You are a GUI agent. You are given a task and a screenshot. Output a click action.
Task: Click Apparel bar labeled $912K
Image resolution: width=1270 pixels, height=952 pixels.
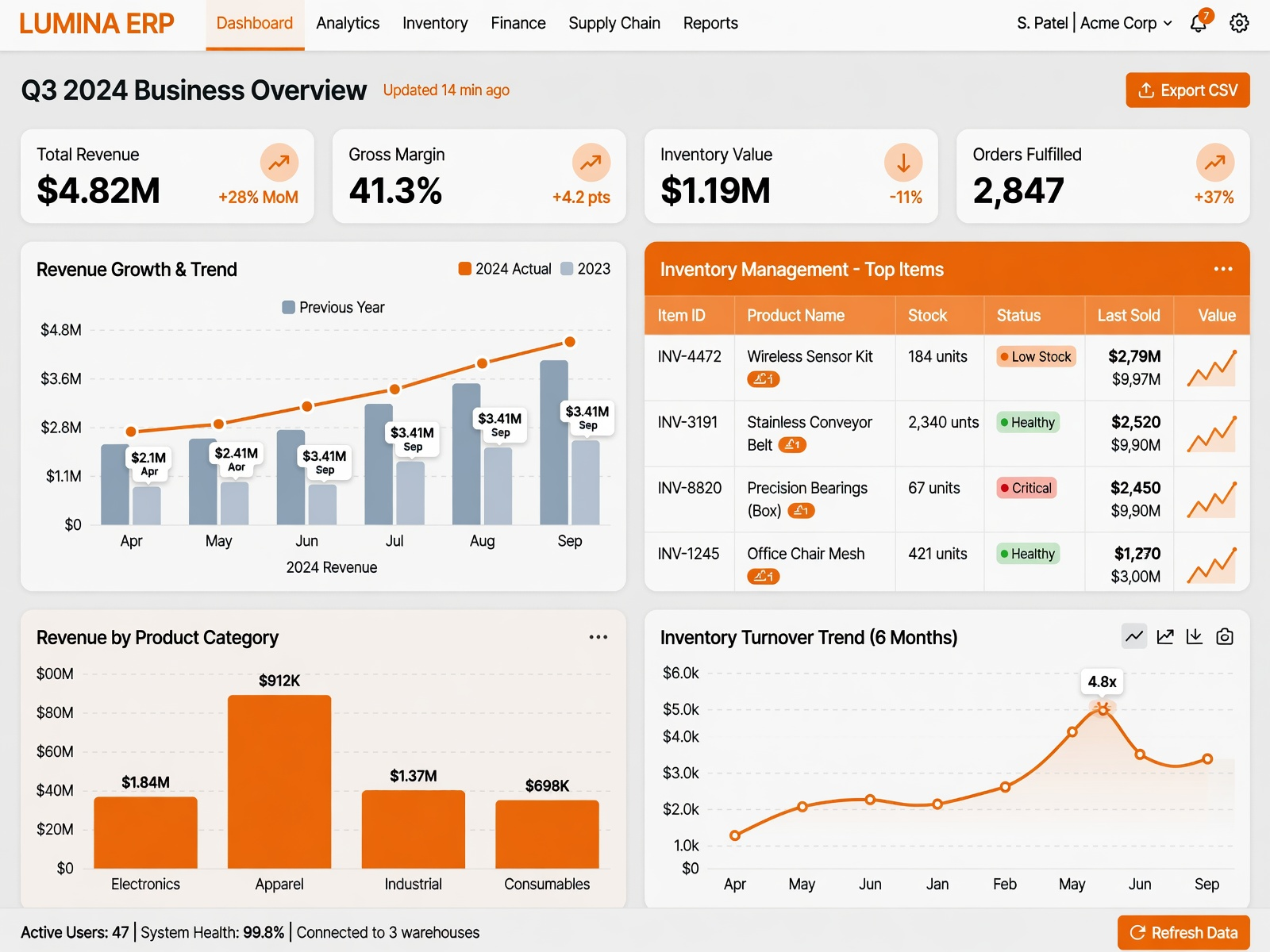point(279,781)
